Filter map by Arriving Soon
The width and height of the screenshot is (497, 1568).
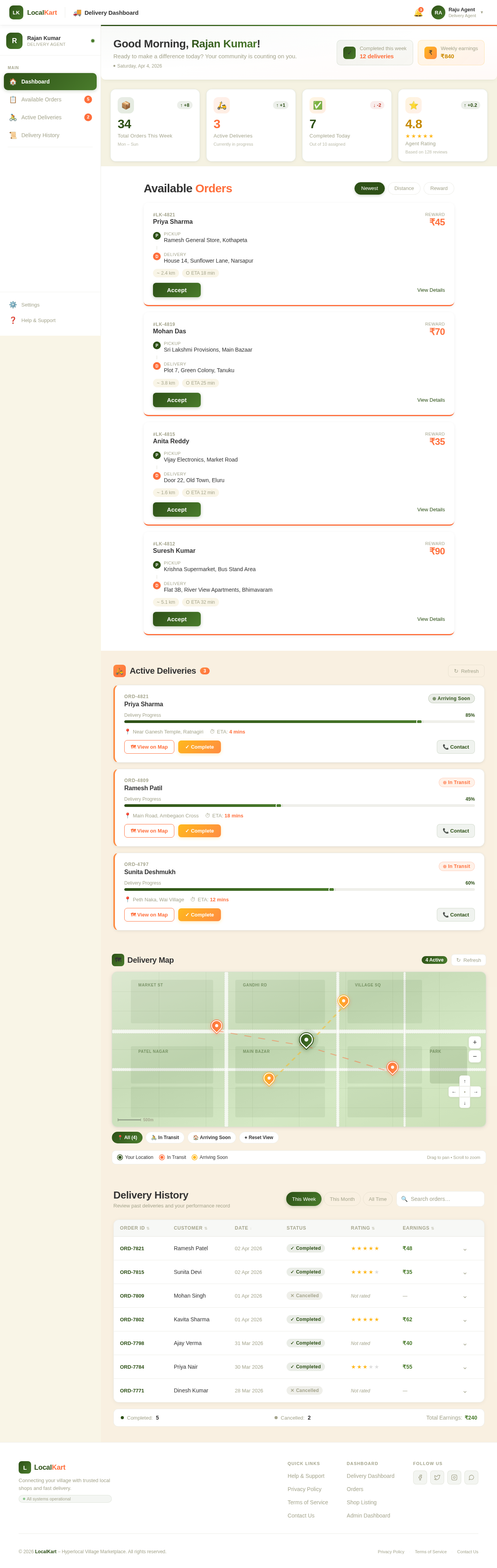212,1138
